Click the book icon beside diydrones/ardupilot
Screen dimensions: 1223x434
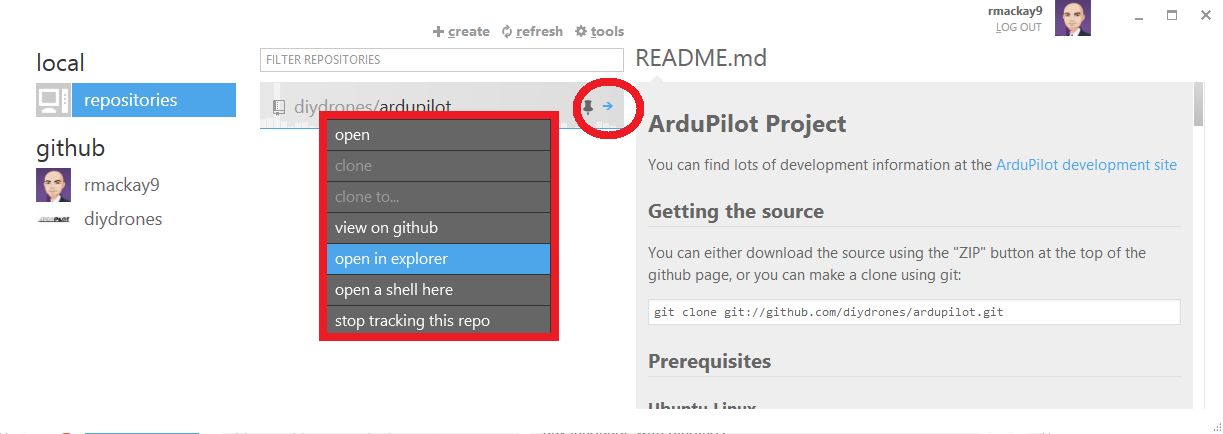point(279,106)
